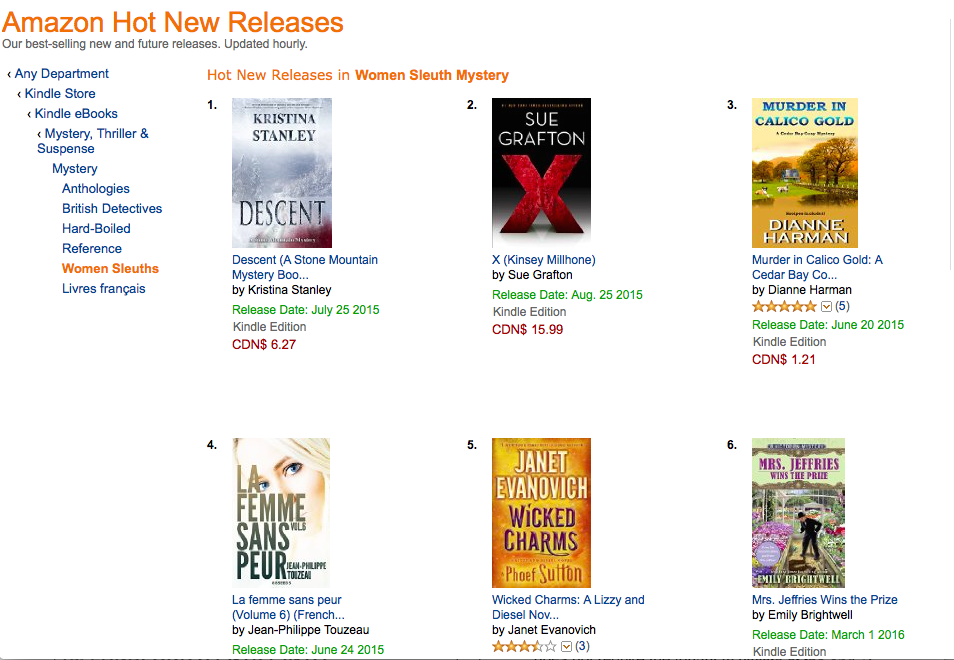The height and width of the screenshot is (660, 954).
Task: Navigate up to Kindle Store category
Action: [x=60, y=94]
